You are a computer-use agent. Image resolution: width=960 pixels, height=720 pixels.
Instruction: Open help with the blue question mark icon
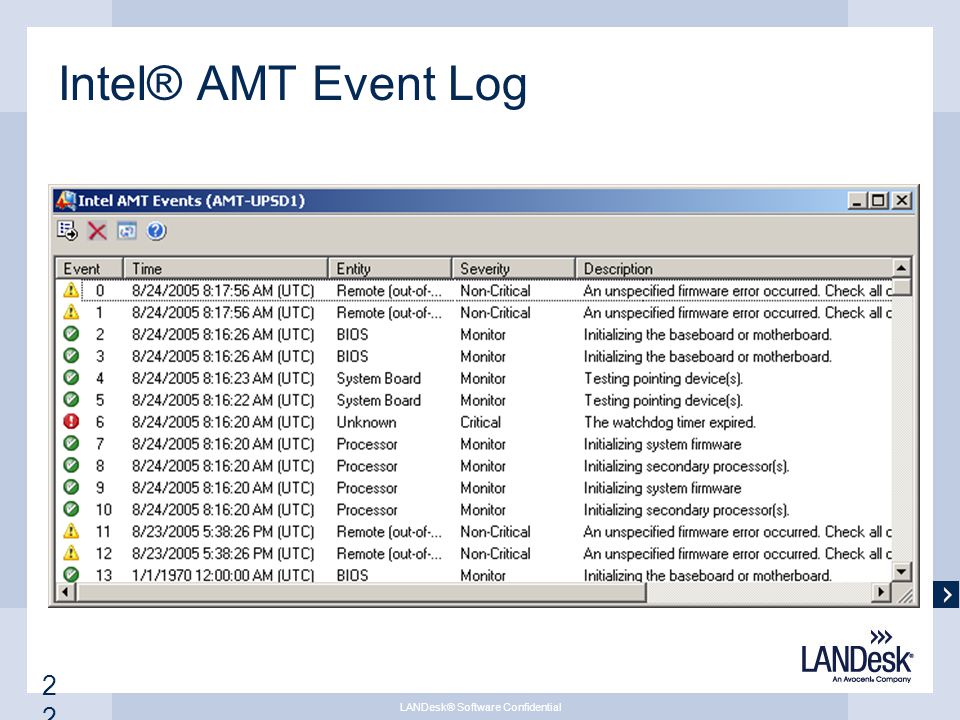[x=156, y=231]
